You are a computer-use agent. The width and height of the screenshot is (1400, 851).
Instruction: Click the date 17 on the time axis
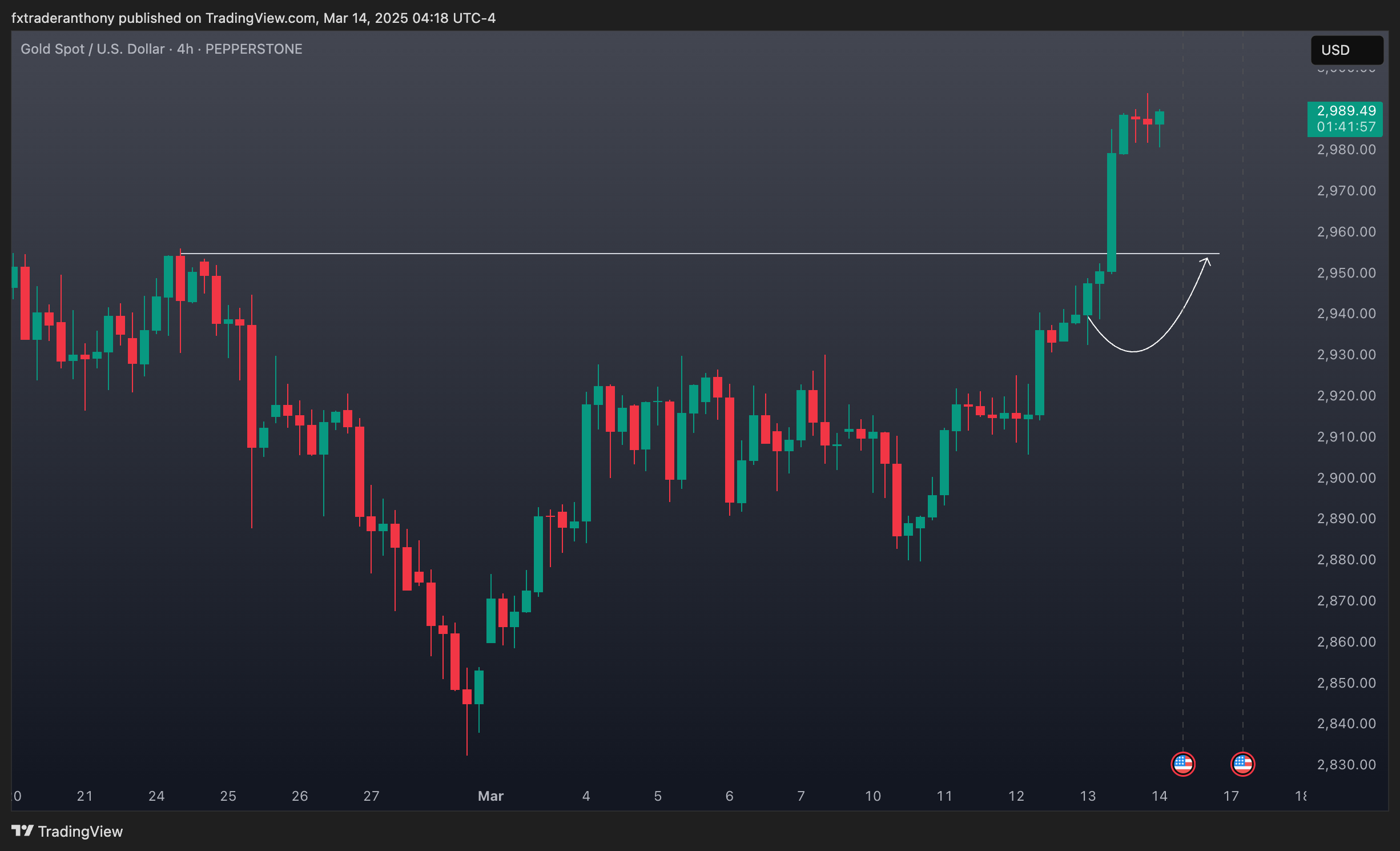point(1231,796)
